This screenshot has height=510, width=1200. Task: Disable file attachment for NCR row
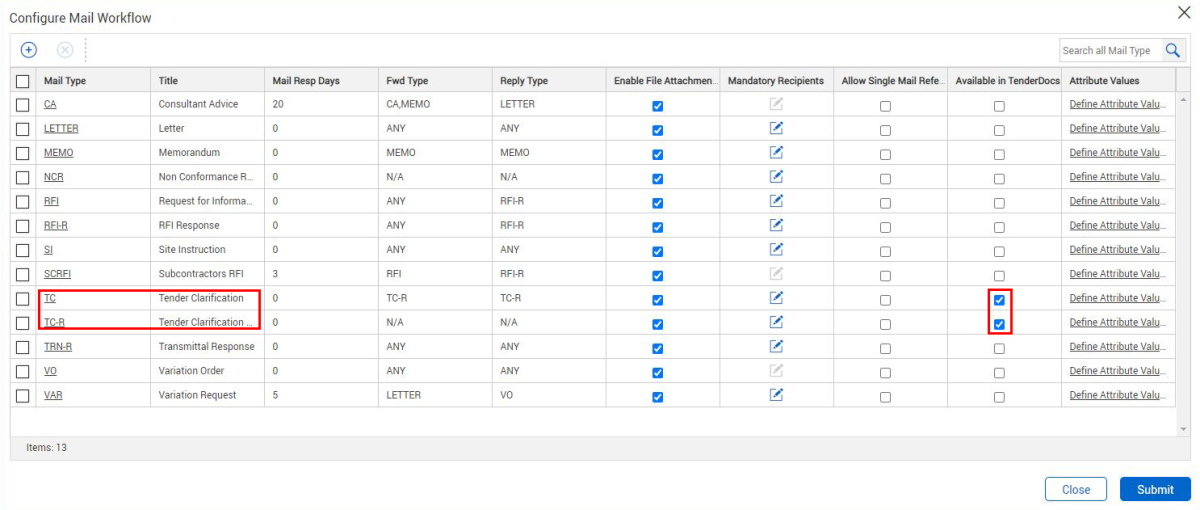point(657,179)
